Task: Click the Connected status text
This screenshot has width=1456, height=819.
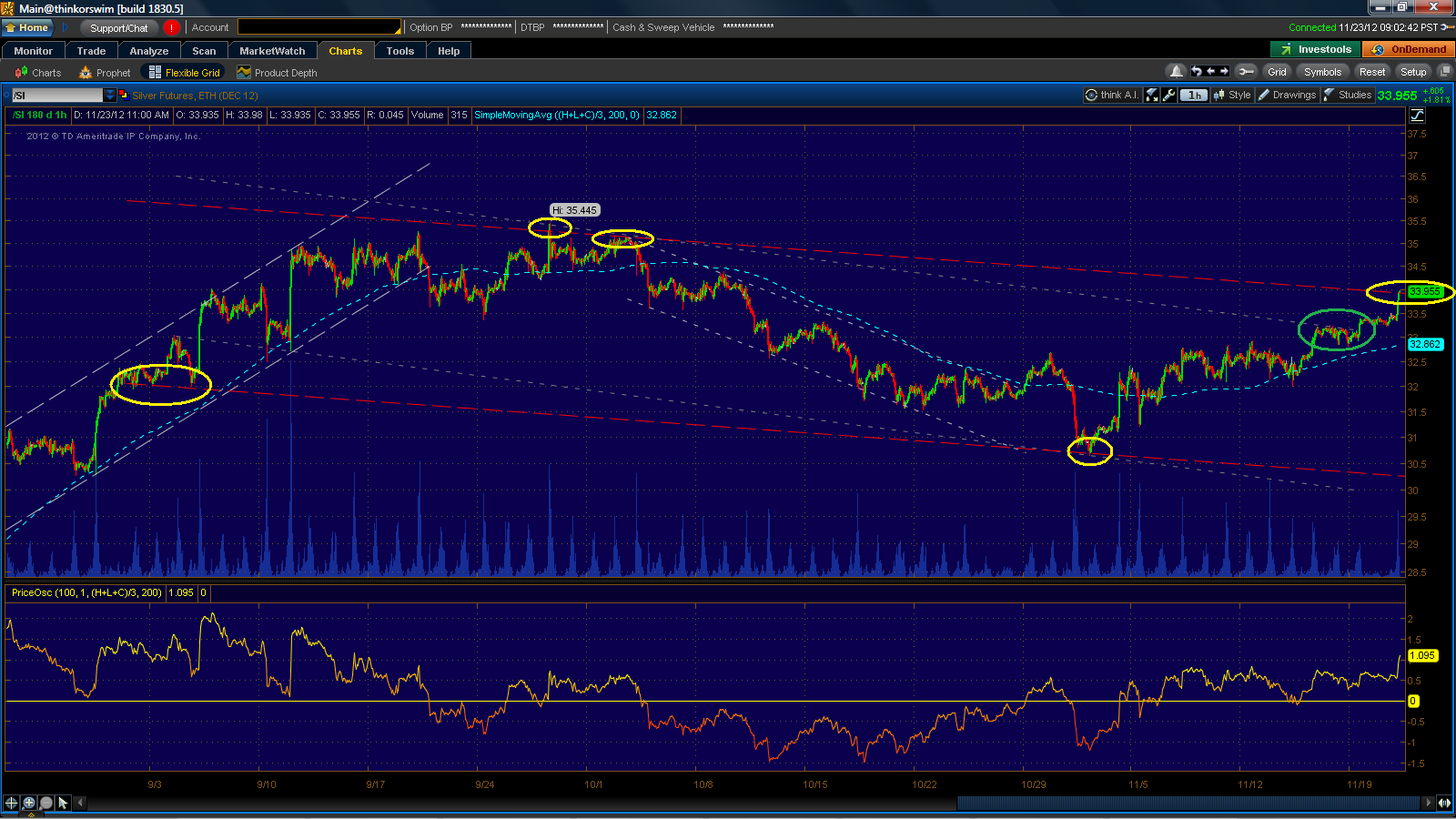Action: 1312,27
